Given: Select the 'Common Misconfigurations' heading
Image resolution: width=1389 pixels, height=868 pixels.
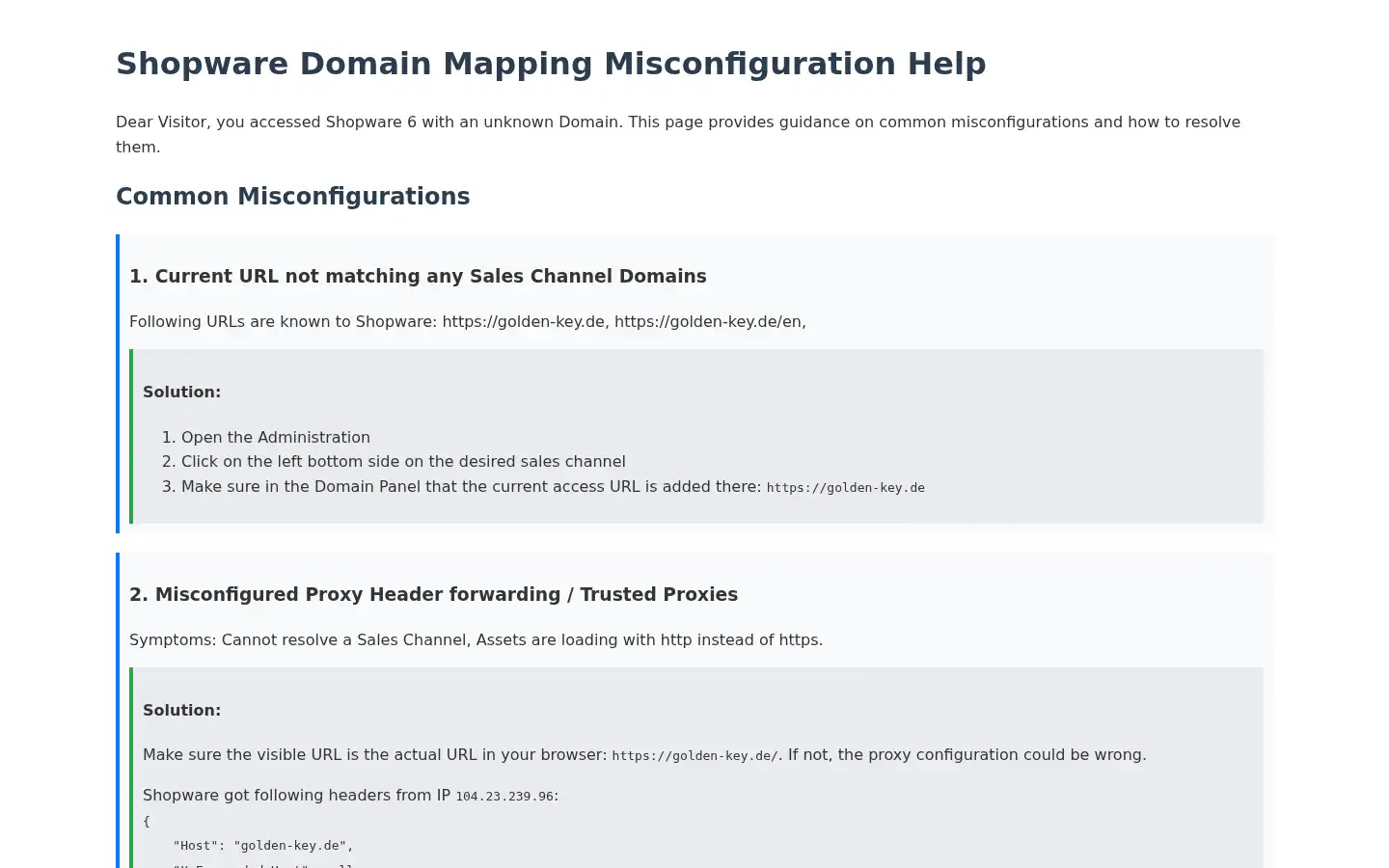Looking at the screenshot, I should (293, 197).
